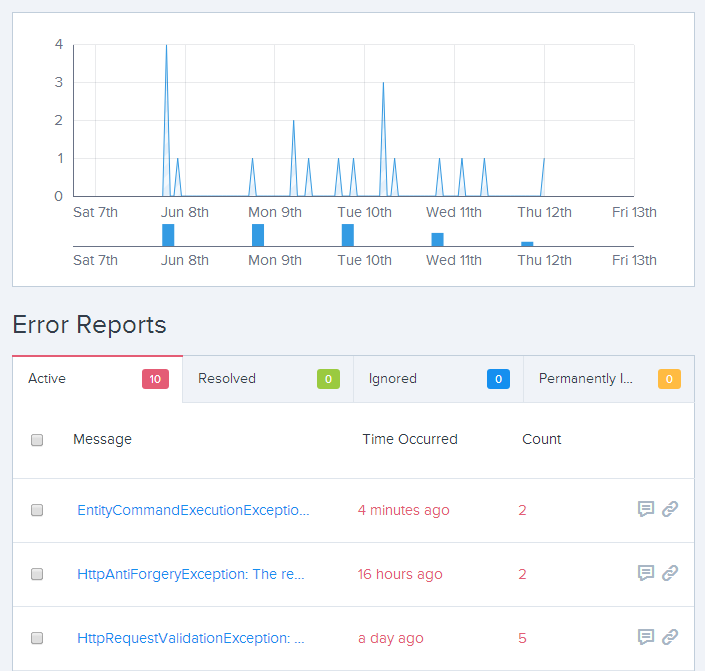
Task: Click the Mon 9th daily bar
Action: tap(258, 235)
